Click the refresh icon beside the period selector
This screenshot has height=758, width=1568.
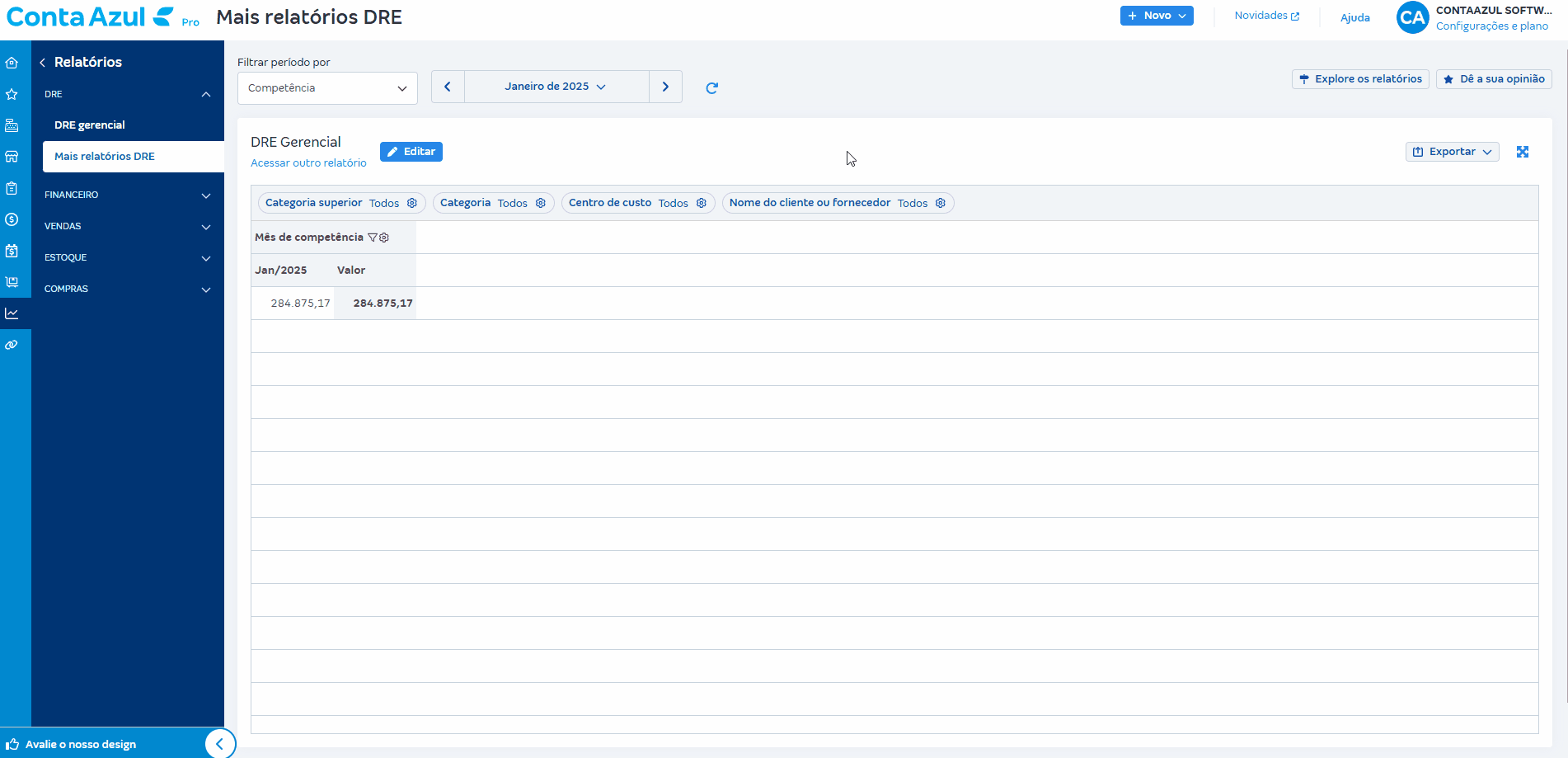[x=712, y=88]
